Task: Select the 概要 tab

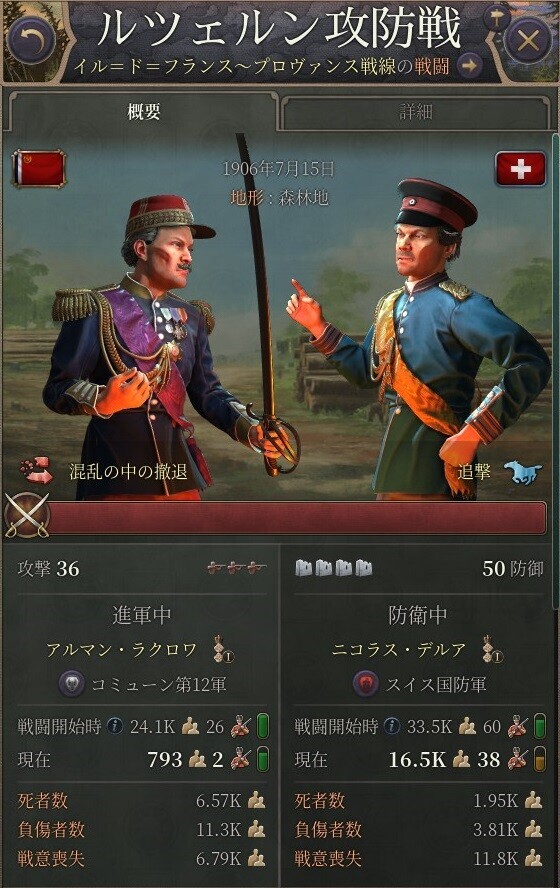Action: pyautogui.click(x=143, y=112)
